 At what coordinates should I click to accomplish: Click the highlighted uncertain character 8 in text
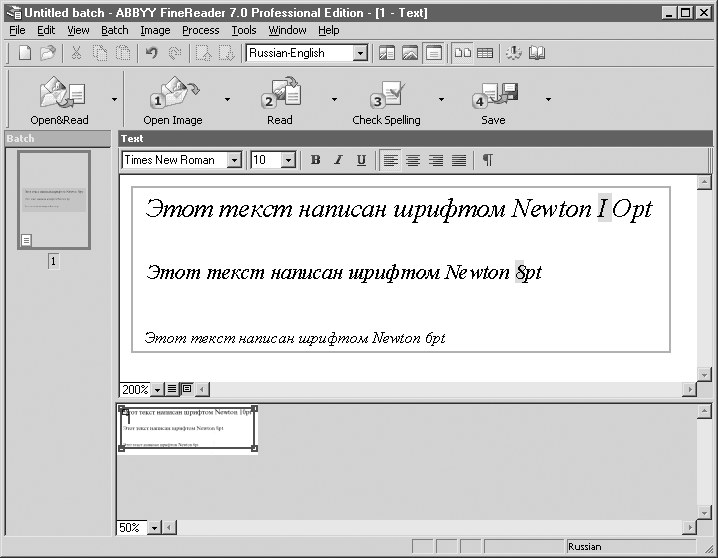(x=519, y=272)
